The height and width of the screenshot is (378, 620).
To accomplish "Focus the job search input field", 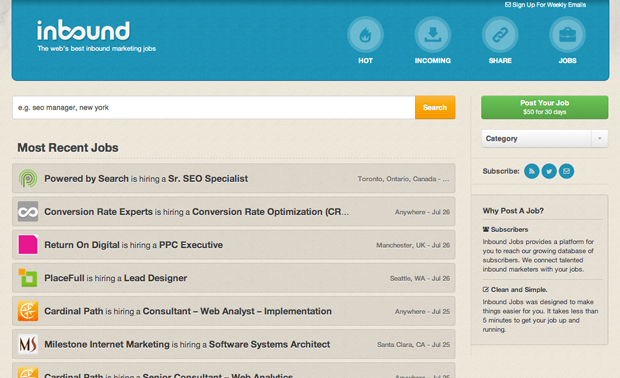I will 214,107.
